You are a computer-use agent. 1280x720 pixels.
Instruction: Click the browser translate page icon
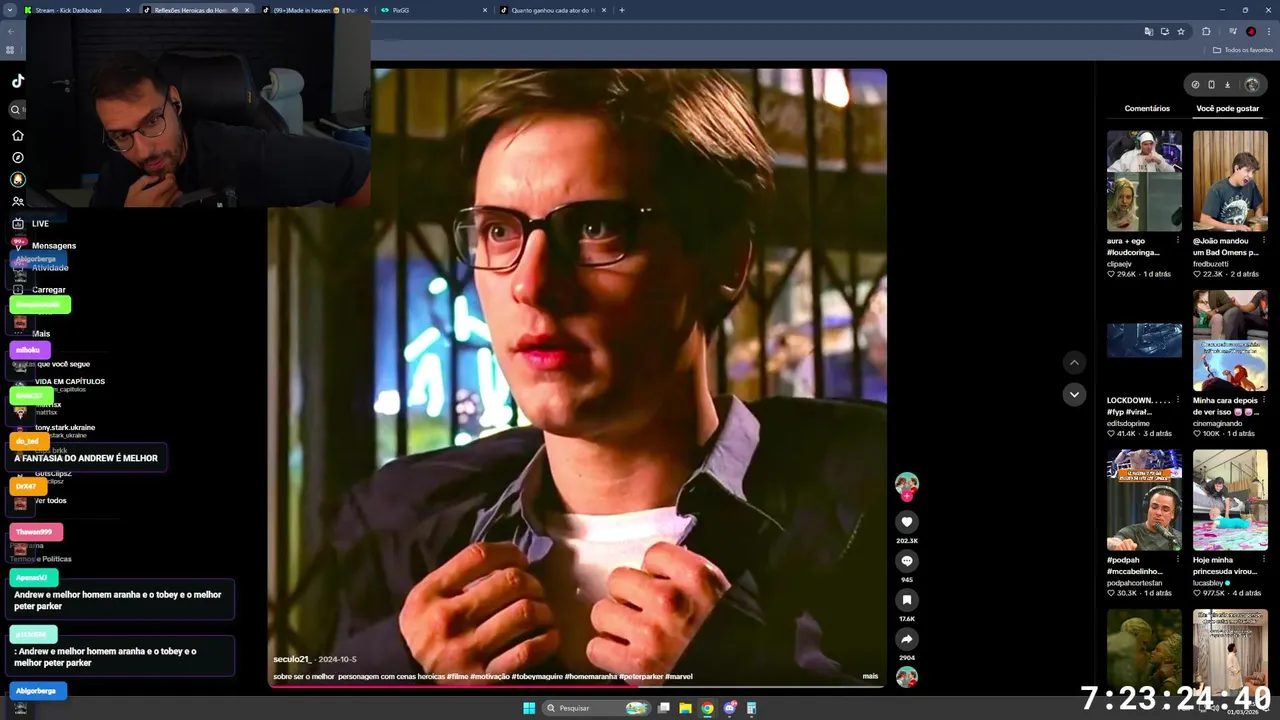click(1148, 31)
